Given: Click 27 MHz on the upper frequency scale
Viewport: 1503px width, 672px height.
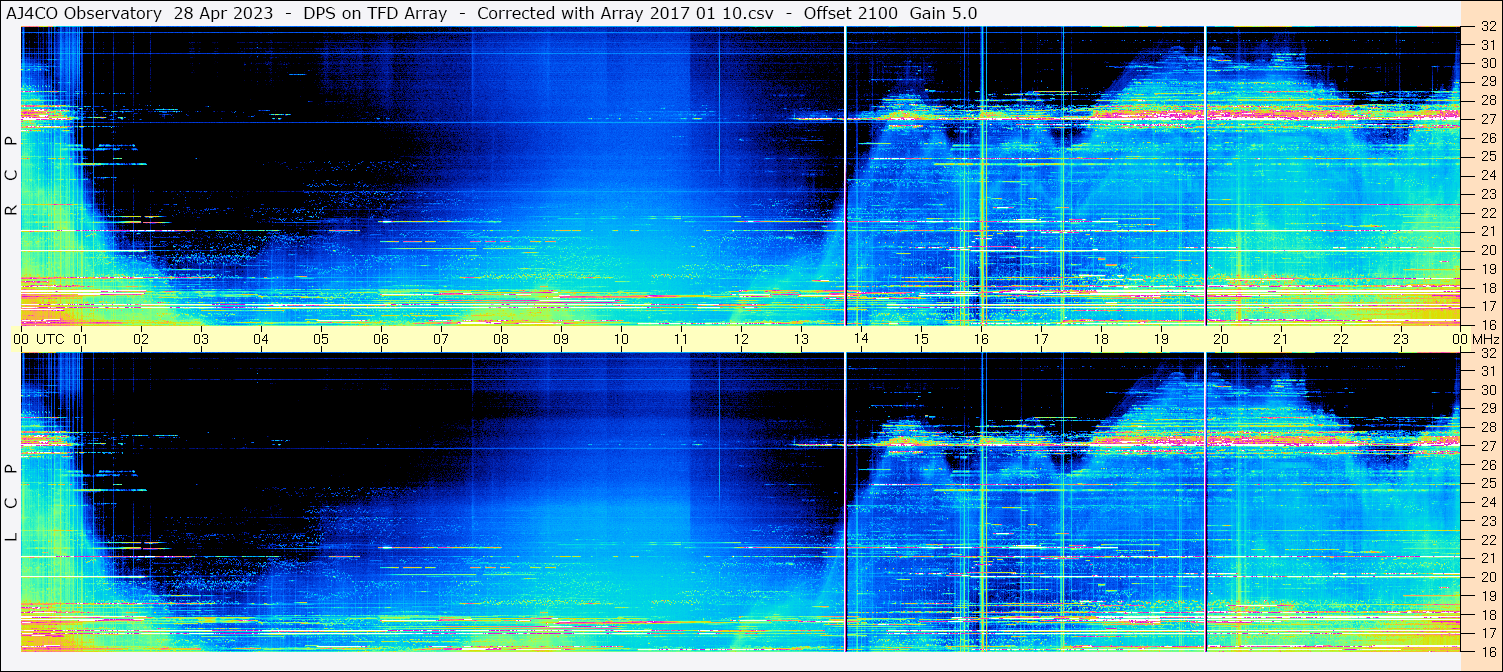Looking at the screenshot, I should (1486, 119).
